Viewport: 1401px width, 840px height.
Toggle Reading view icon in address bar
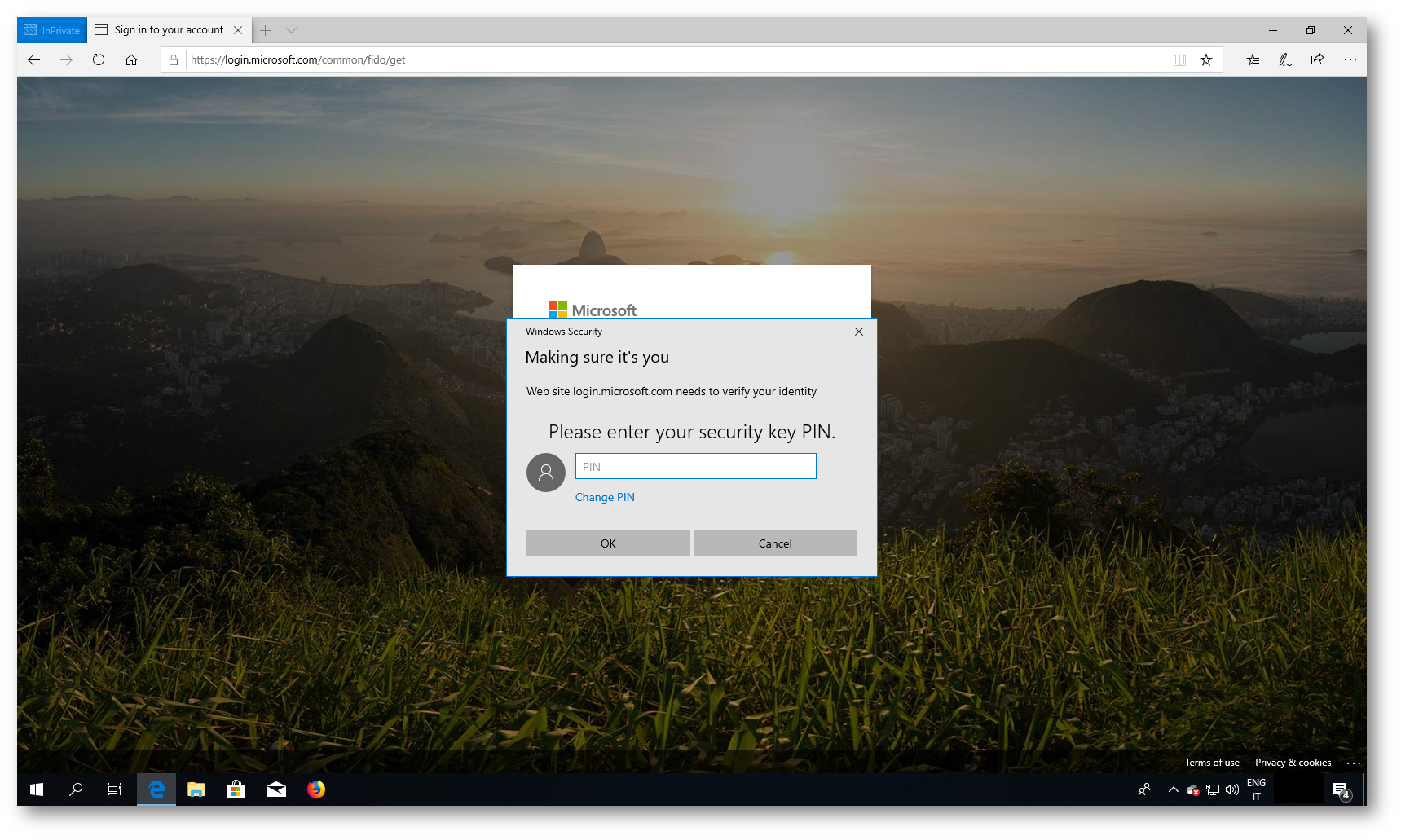1179,59
